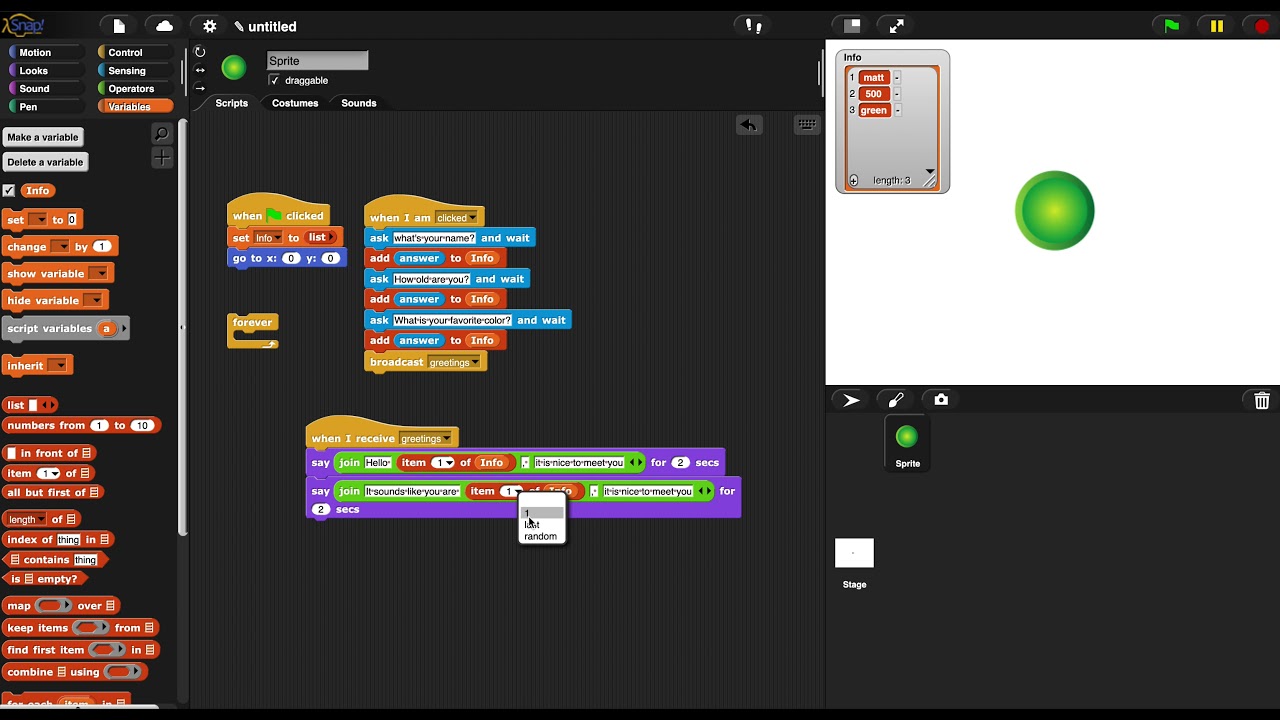Paint a new sprite brush icon
The width and height of the screenshot is (1280, 720).
tap(896, 400)
